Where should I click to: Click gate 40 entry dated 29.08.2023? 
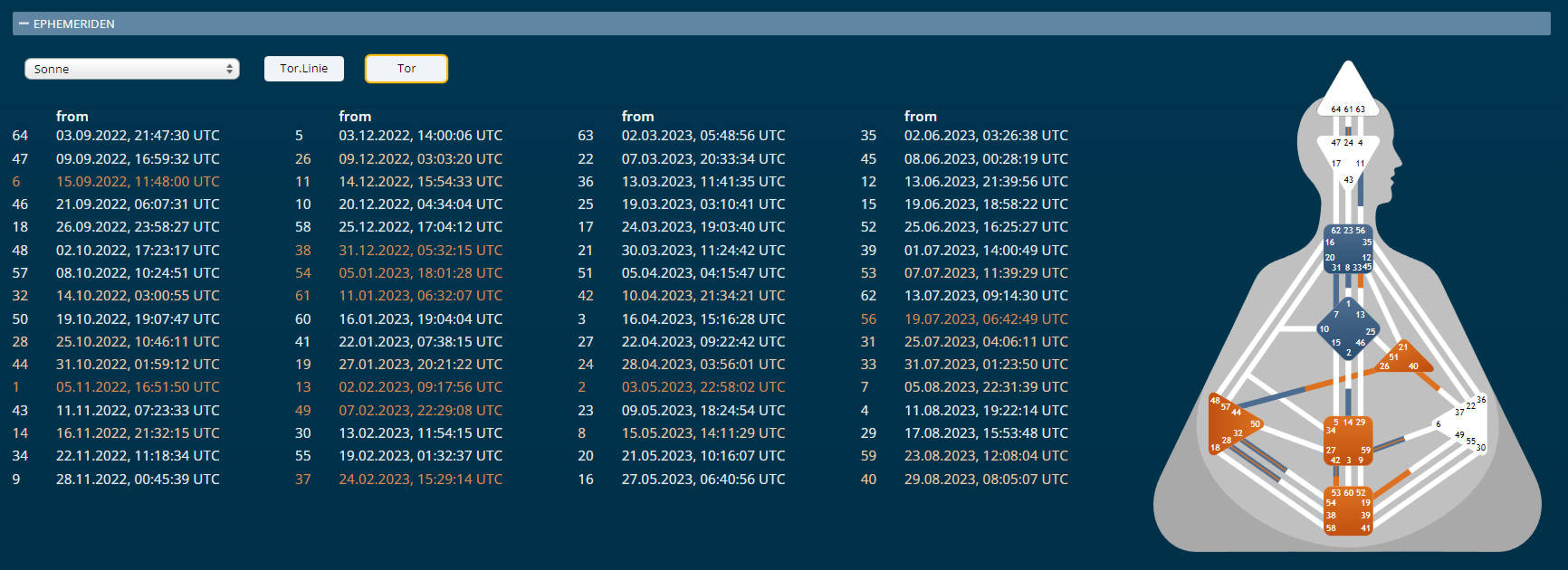point(986,480)
